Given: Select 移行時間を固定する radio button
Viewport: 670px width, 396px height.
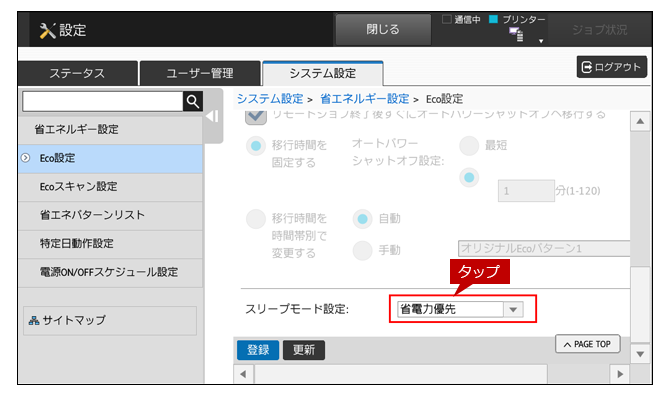Looking at the screenshot, I should (x=256, y=146).
